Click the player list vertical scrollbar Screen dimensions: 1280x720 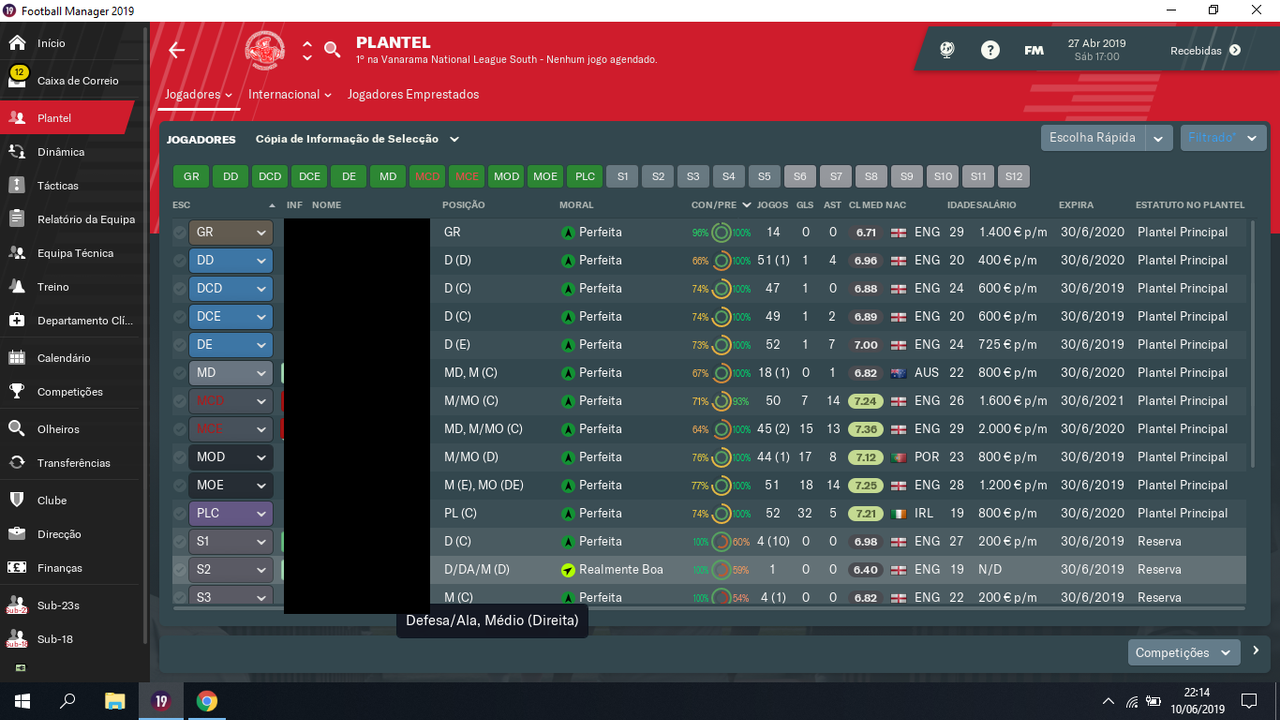point(1251,345)
